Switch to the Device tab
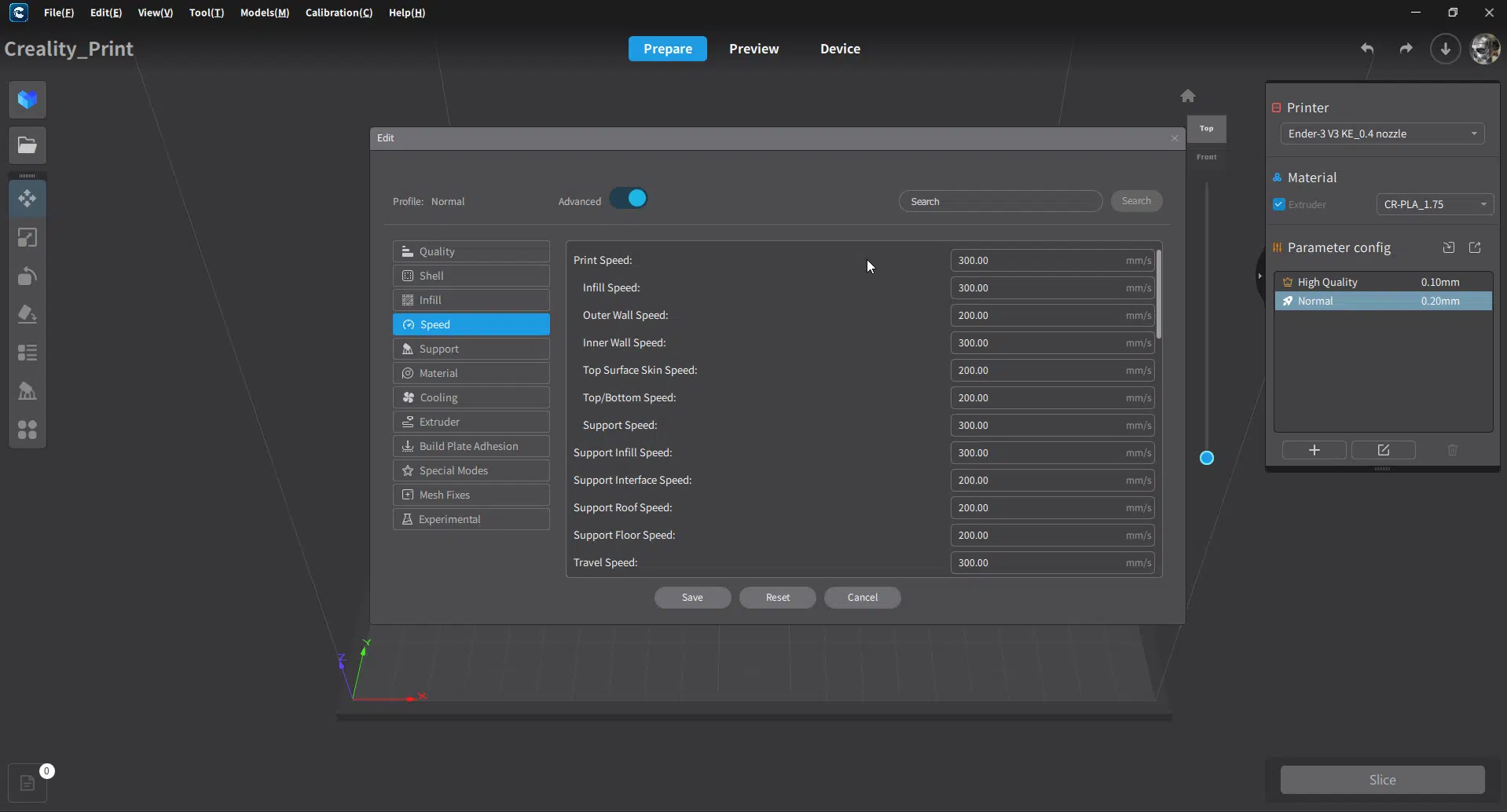Viewport: 1507px width, 812px height. click(x=841, y=49)
